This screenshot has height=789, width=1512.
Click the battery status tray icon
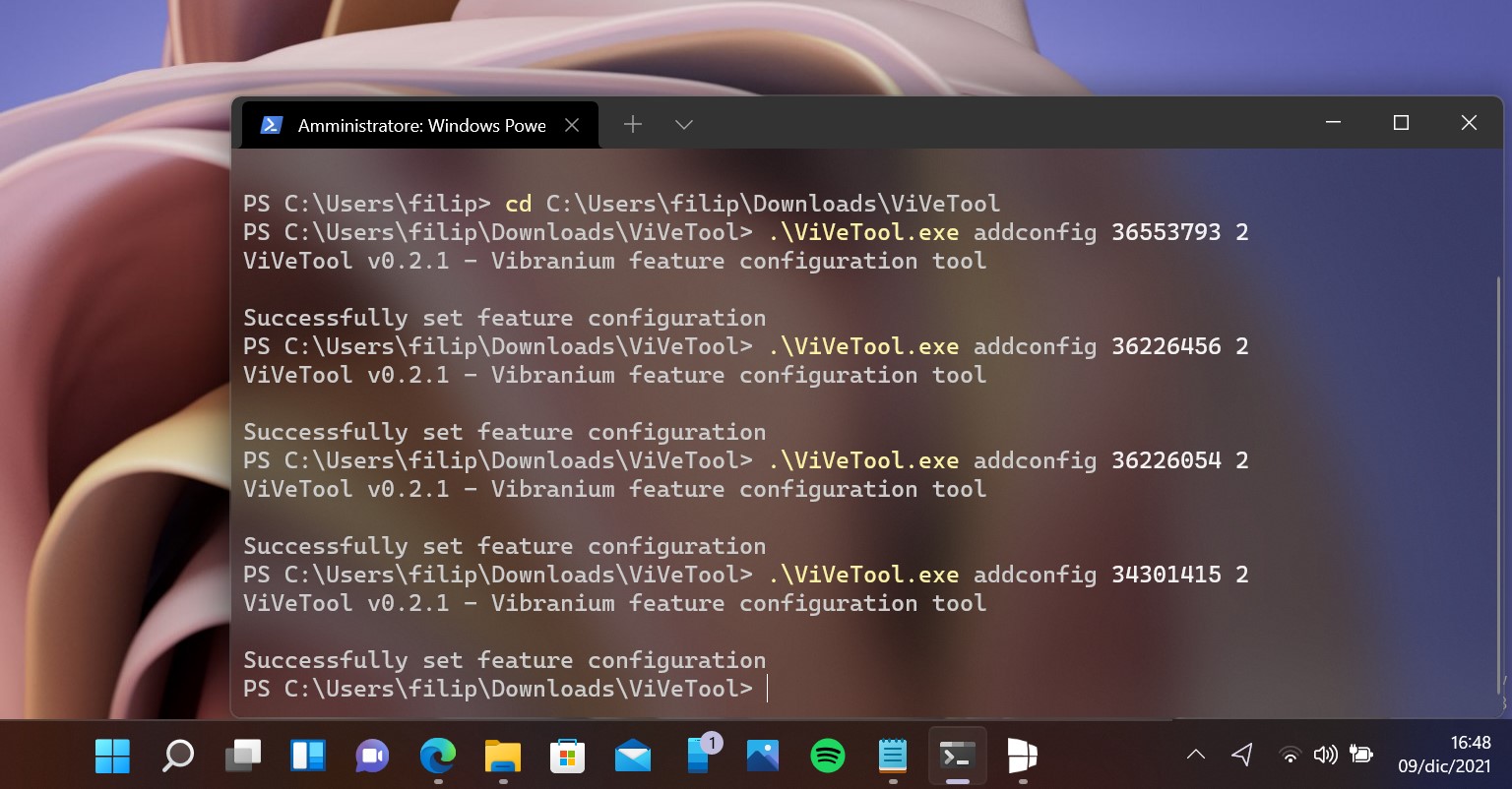[1361, 756]
